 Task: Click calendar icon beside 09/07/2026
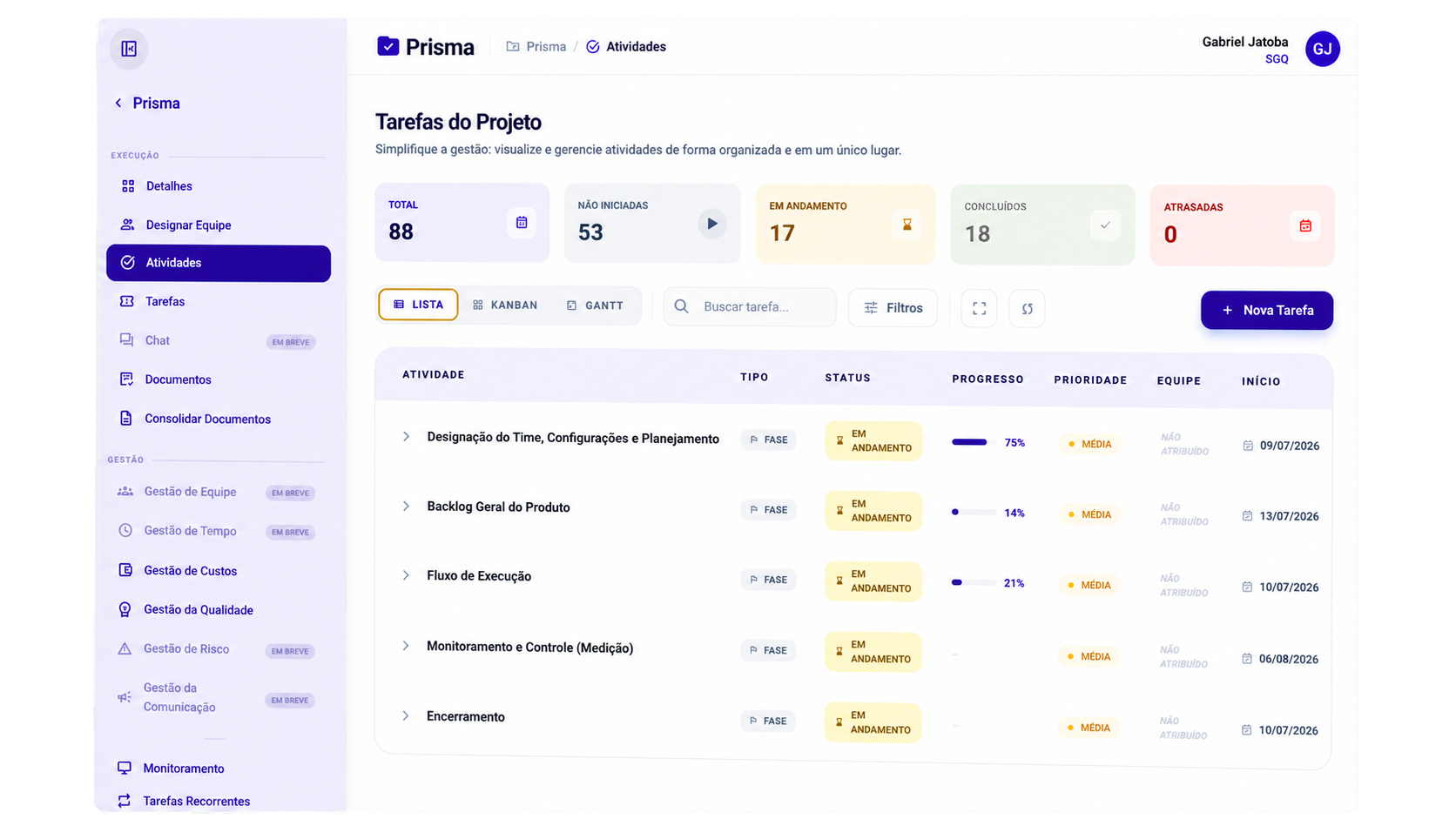click(x=1248, y=446)
